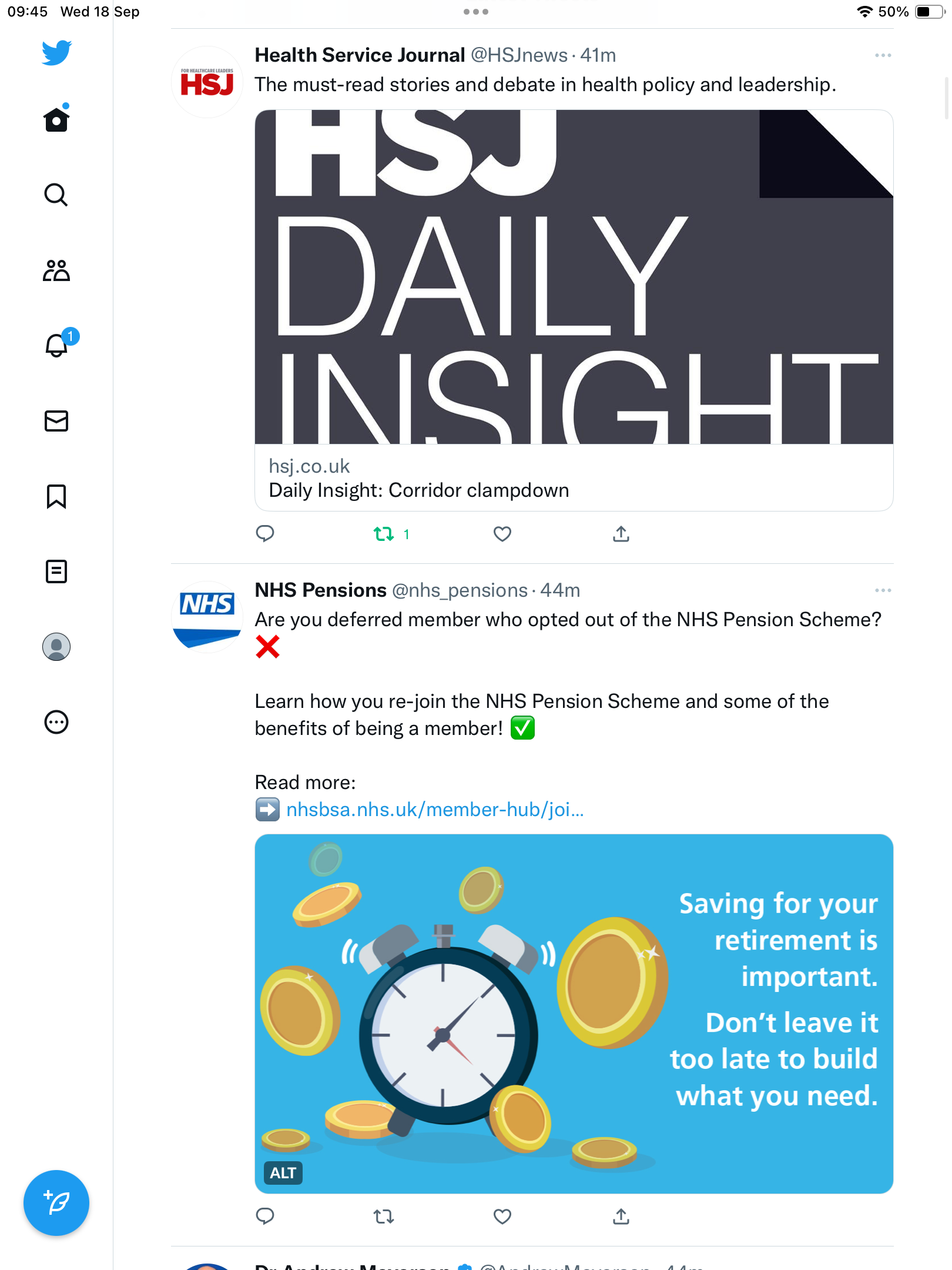Viewport: 952px width, 1270px height.
Task: View ALT text on the pension image
Action: point(283,1173)
